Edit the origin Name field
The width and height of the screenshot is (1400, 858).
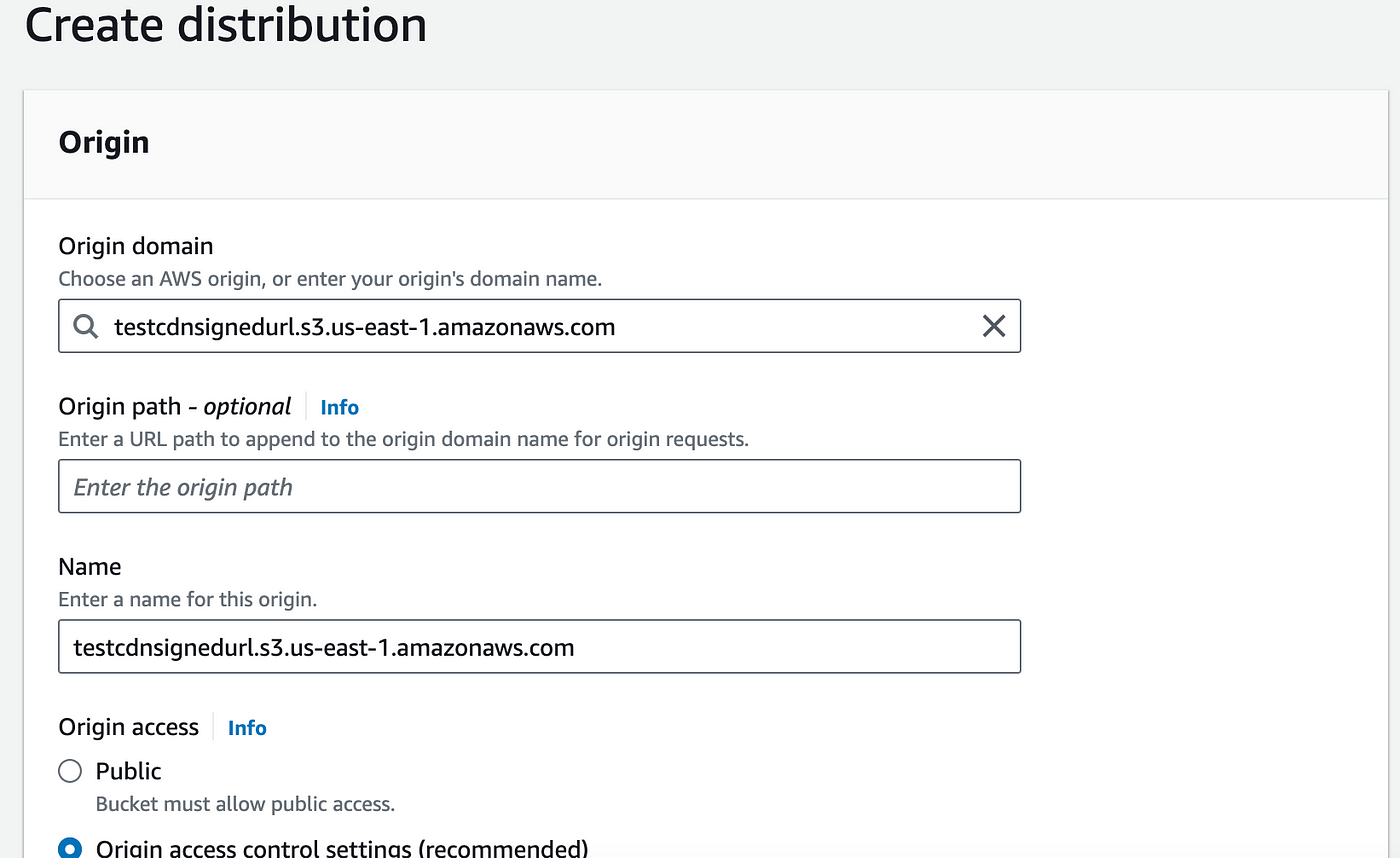pyautogui.click(x=539, y=647)
